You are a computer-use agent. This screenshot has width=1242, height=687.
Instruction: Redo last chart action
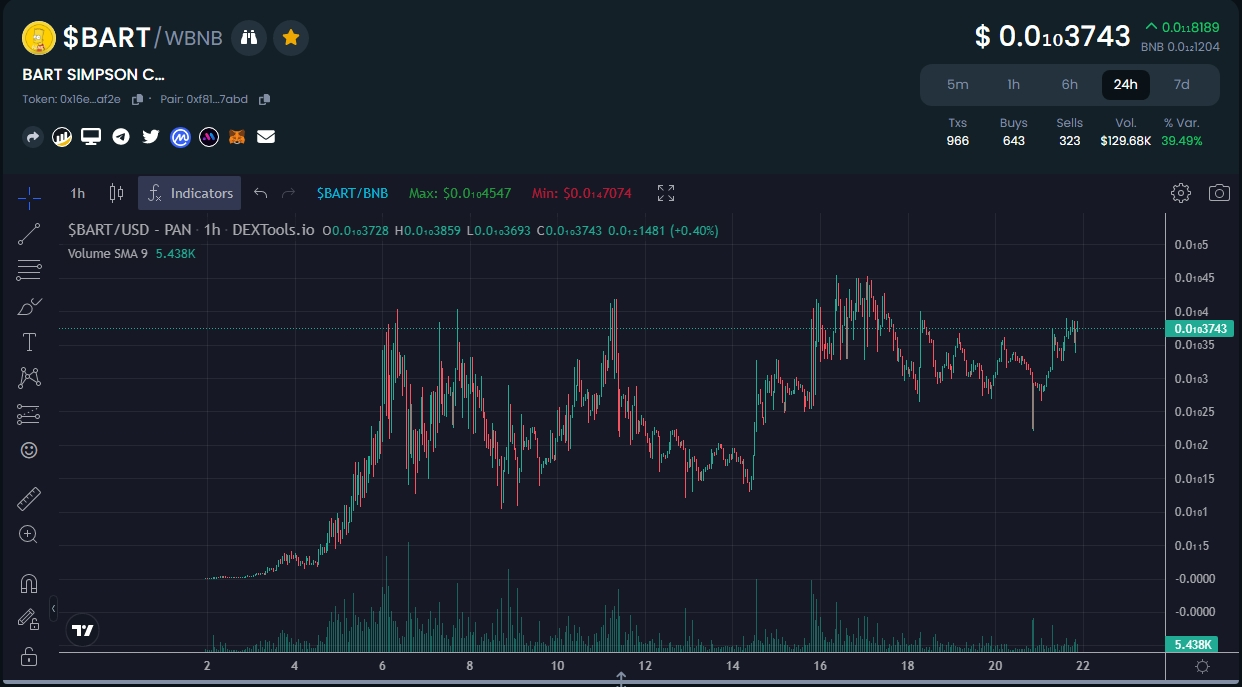pyautogui.click(x=289, y=193)
